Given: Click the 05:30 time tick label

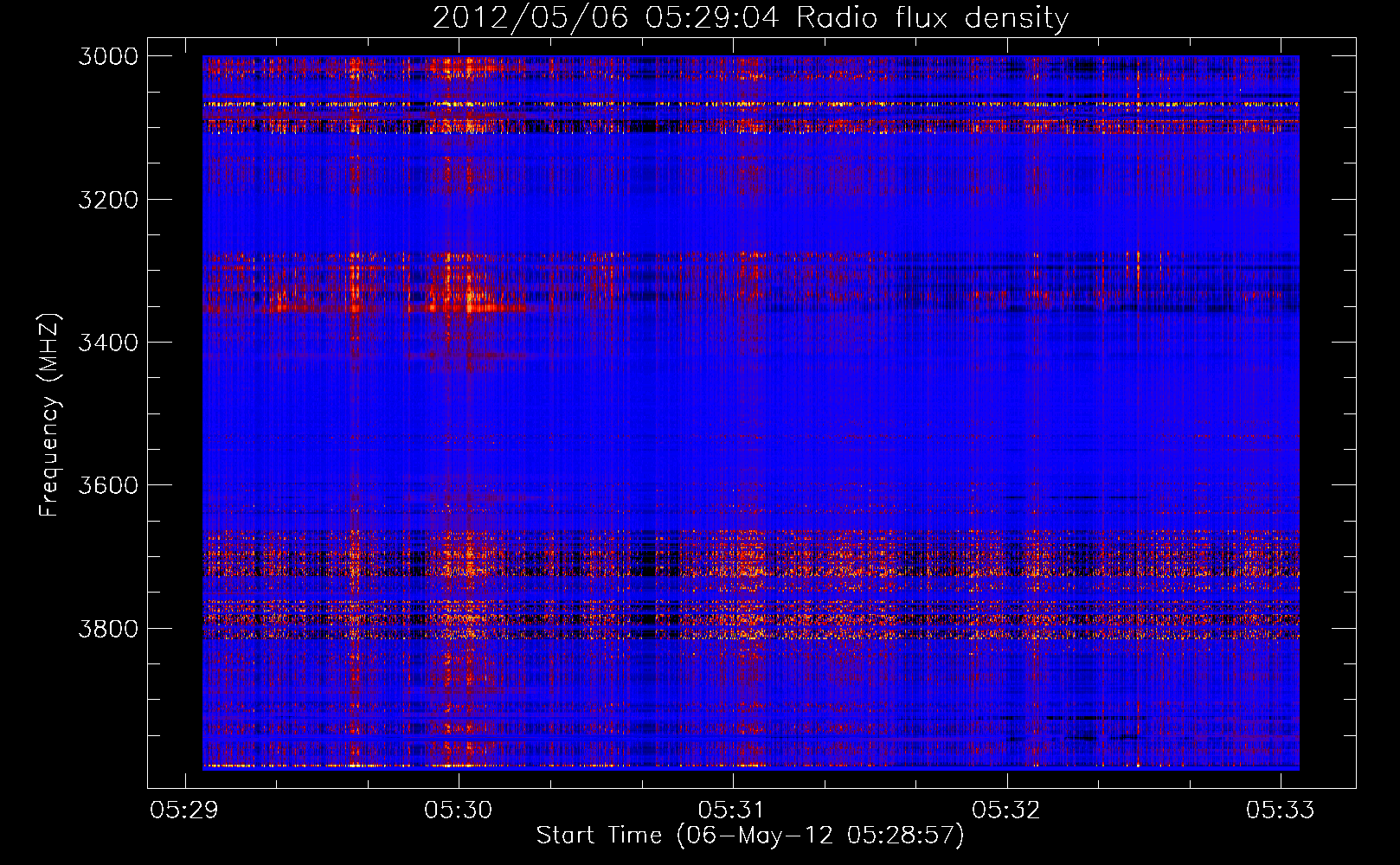Looking at the screenshot, I should click(x=459, y=811).
